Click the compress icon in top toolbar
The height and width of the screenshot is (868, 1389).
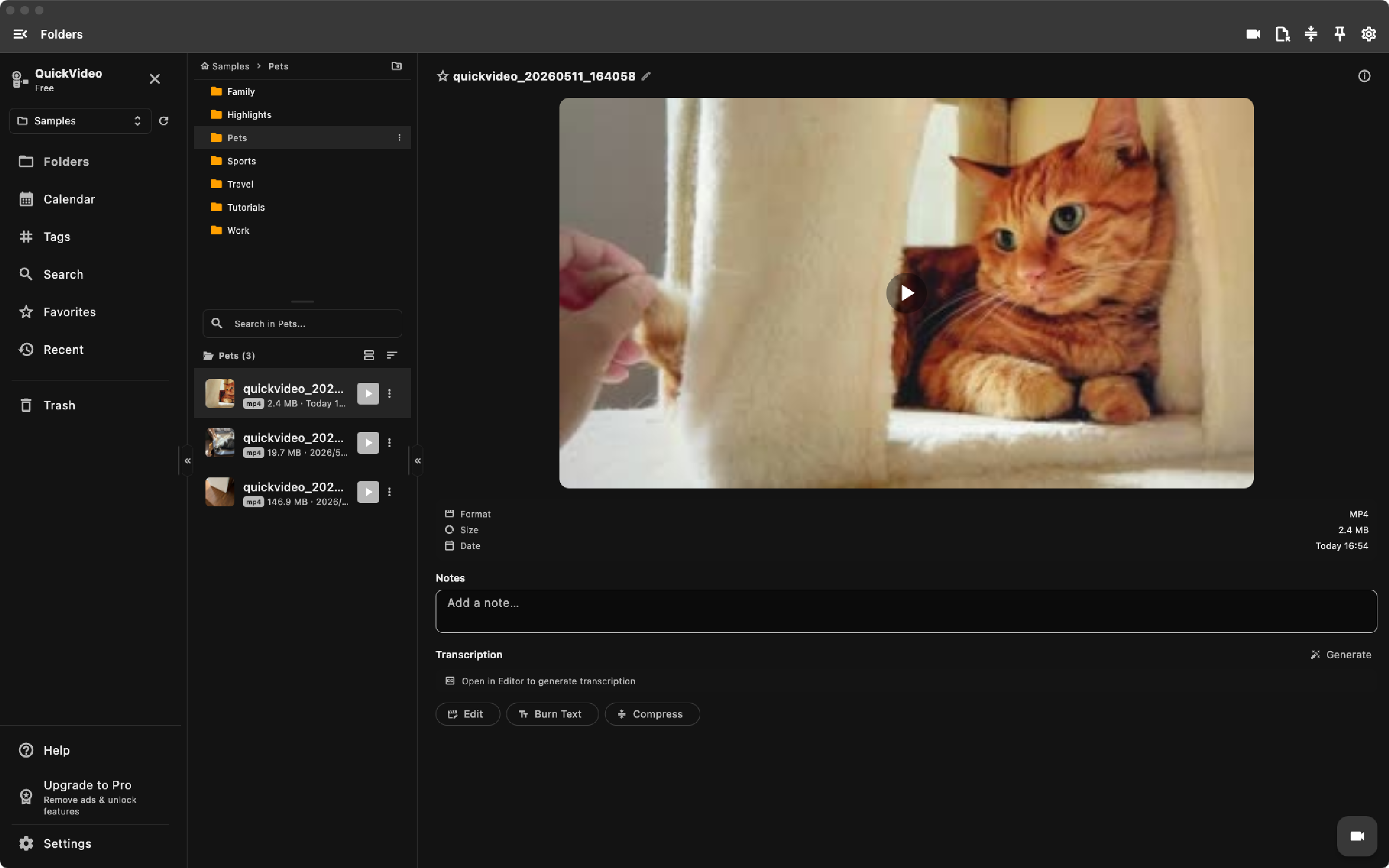[1311, 34]
